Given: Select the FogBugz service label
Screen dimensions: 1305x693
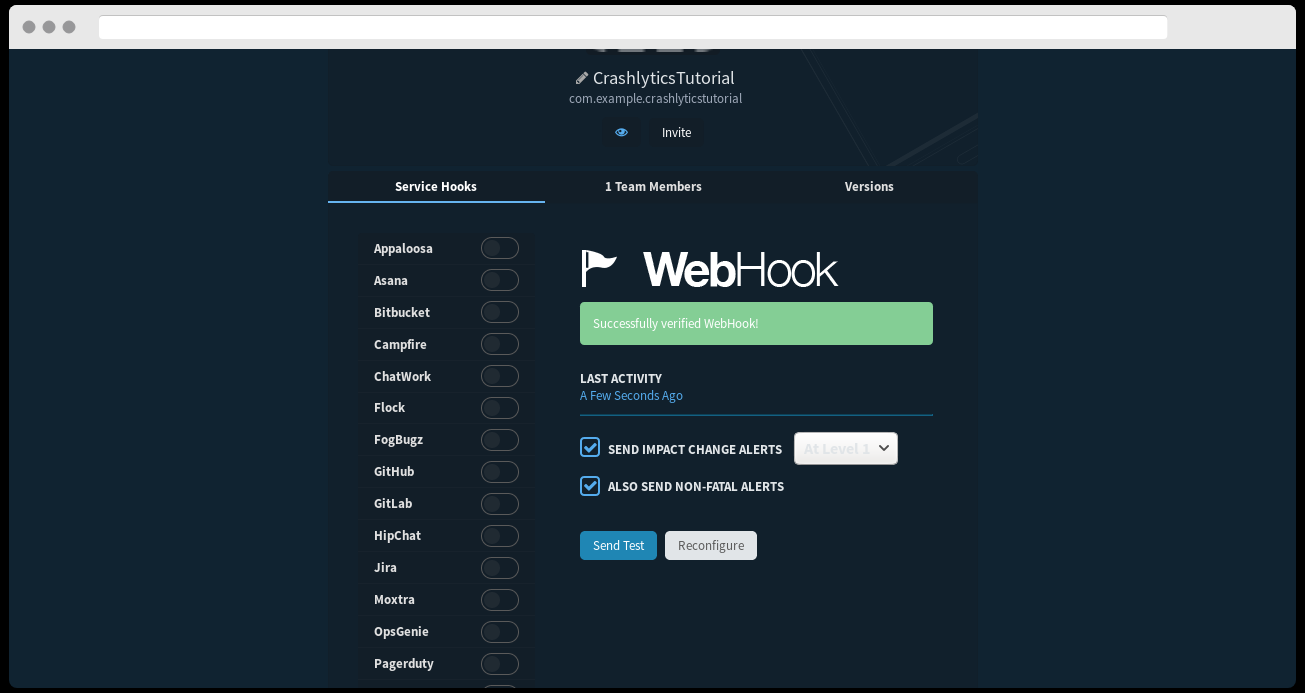Looking at the screenshot, I should tap(398, 440).
